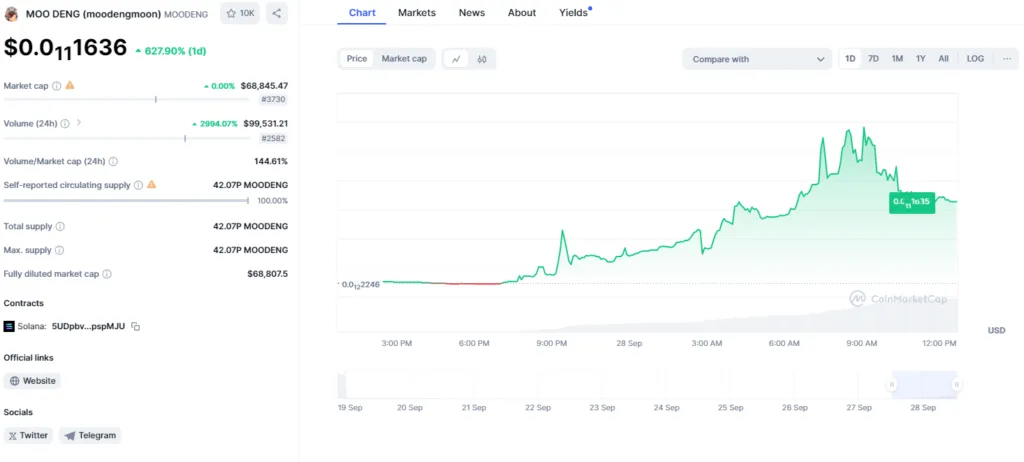Open the Volume (24h) info icon
Image resolution: width=1024 pixels, height=462 pixels.
pyautogui.click(x=65, y=124)
